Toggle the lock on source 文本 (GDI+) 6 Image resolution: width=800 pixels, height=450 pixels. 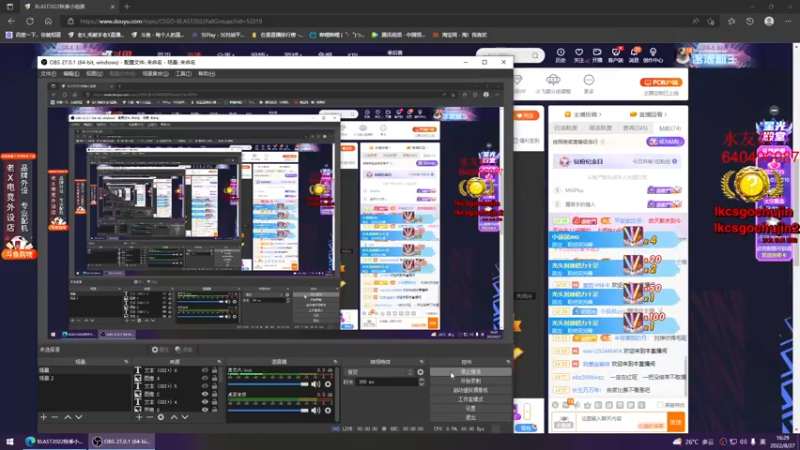[215, 370]
